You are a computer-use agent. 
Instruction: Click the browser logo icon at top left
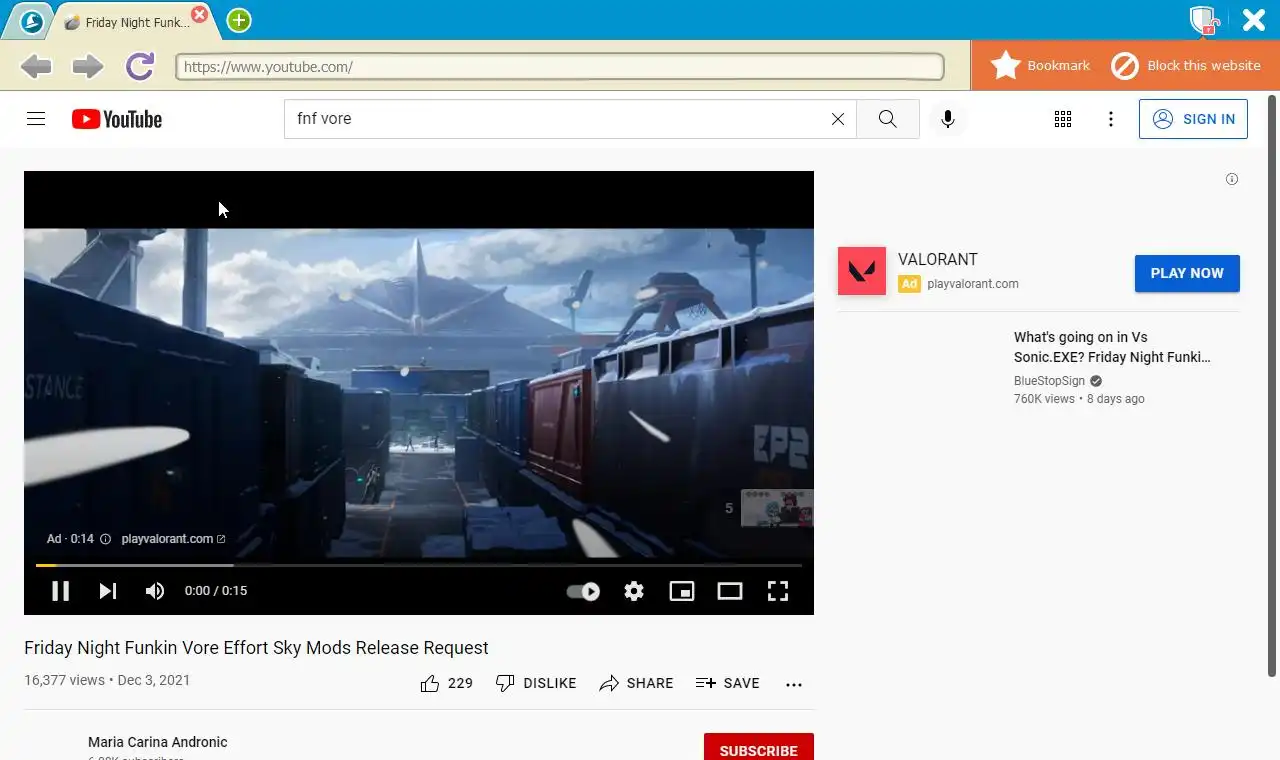[x=32, y=21]
